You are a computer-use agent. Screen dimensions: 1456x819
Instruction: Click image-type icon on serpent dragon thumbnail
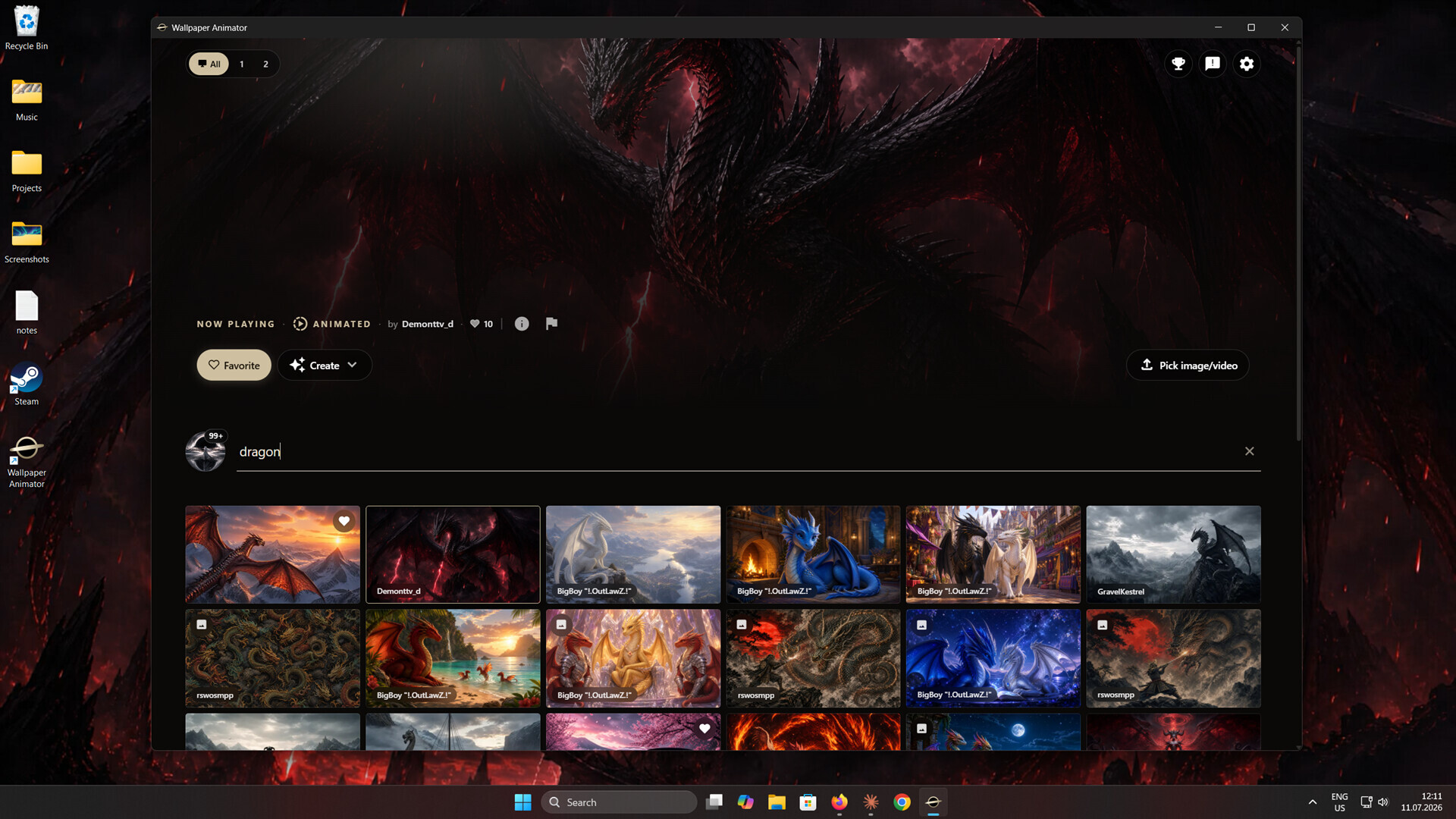click(742, 625)
